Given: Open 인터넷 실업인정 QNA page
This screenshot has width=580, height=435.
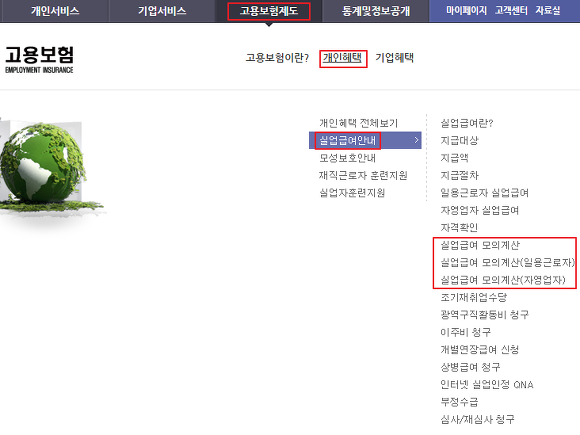Looking at the screenshot, I should coord(487,384).
